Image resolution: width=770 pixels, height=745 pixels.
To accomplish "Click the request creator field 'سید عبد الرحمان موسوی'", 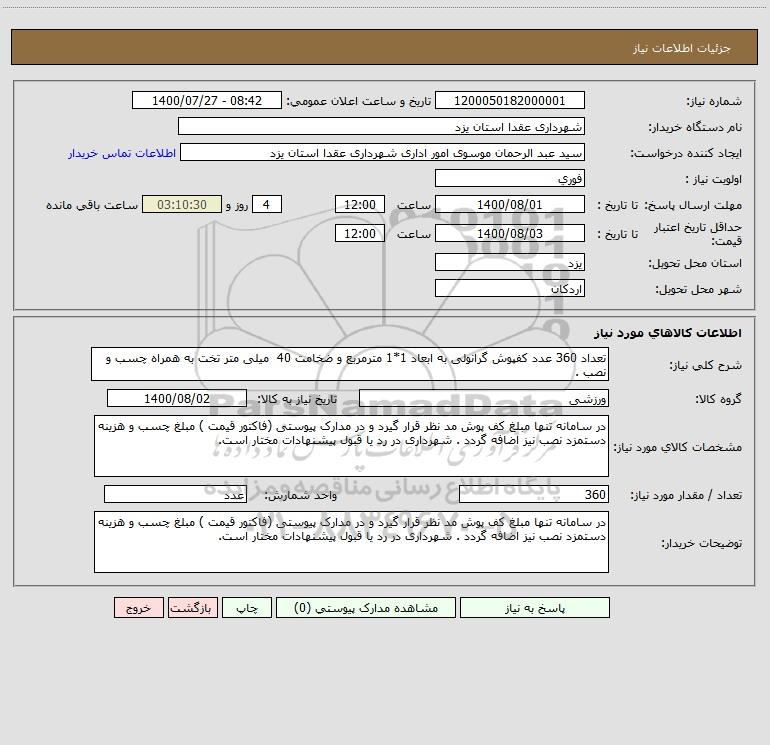I will 383,152.
